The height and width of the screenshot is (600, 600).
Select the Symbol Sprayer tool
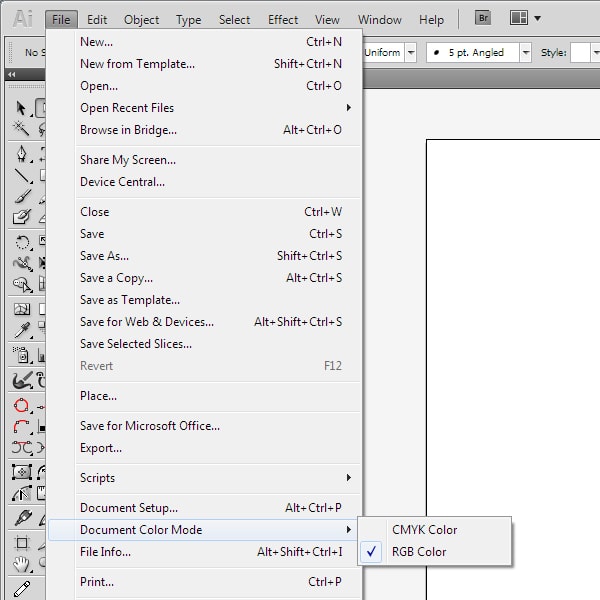[22, 355]
